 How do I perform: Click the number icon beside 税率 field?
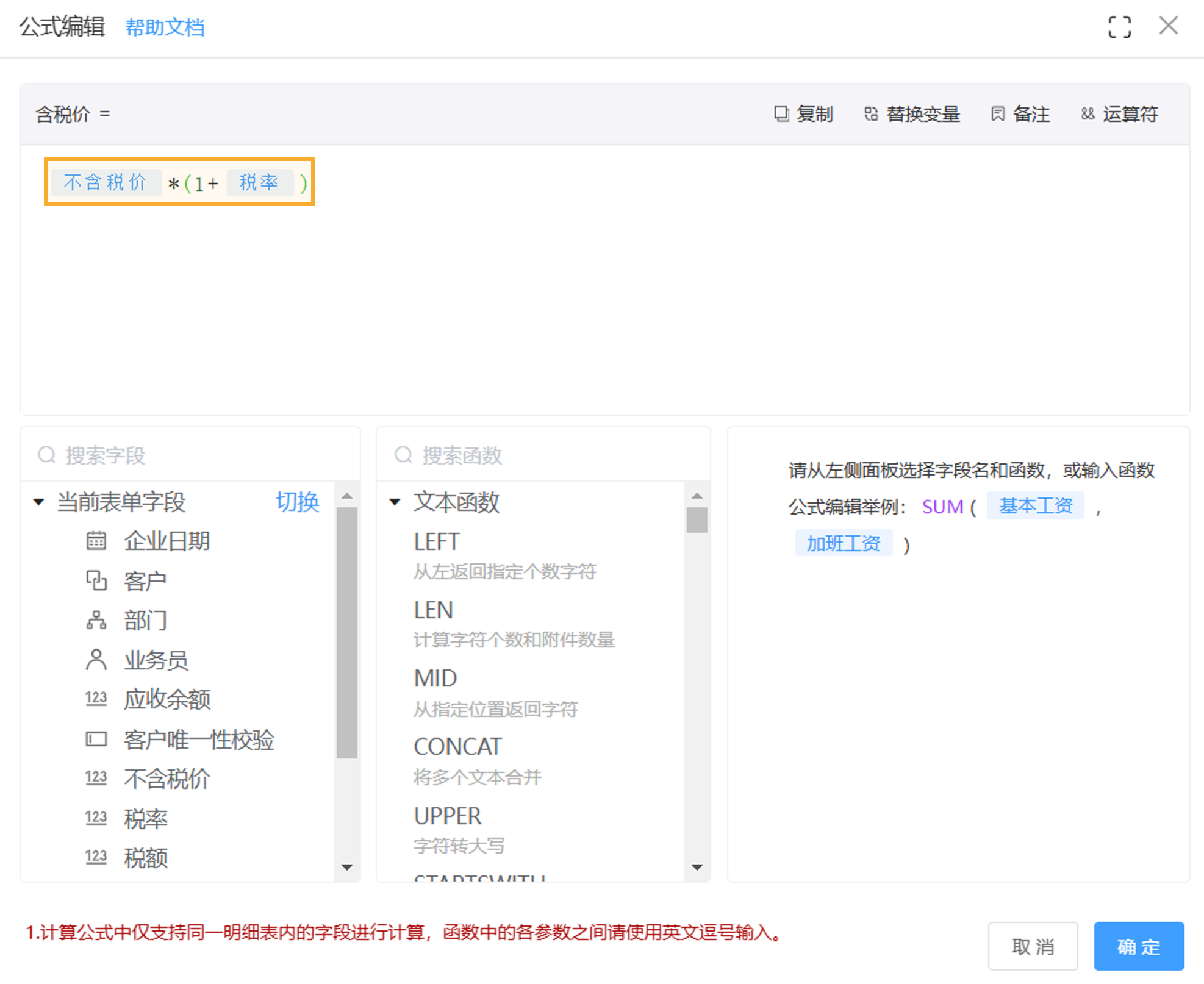[96, 818]
